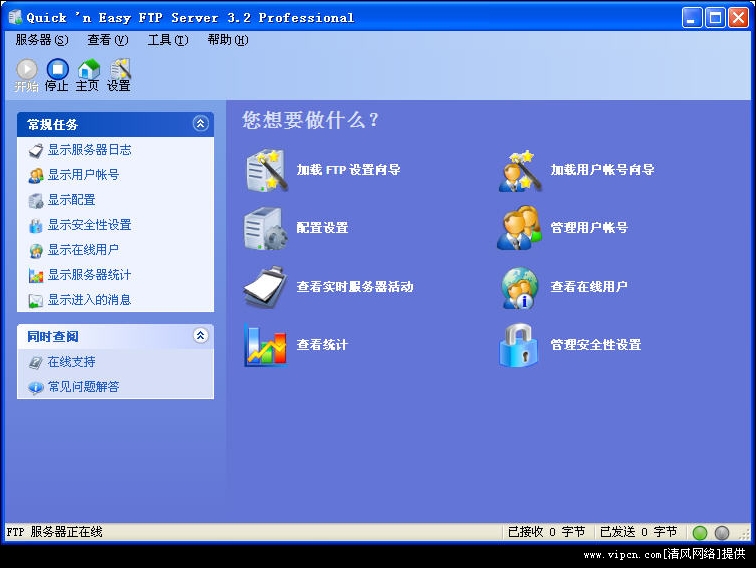This screenshot has width=756, height=568.
Task: Click the green status indicator light
Action: (x=700, y=533)
